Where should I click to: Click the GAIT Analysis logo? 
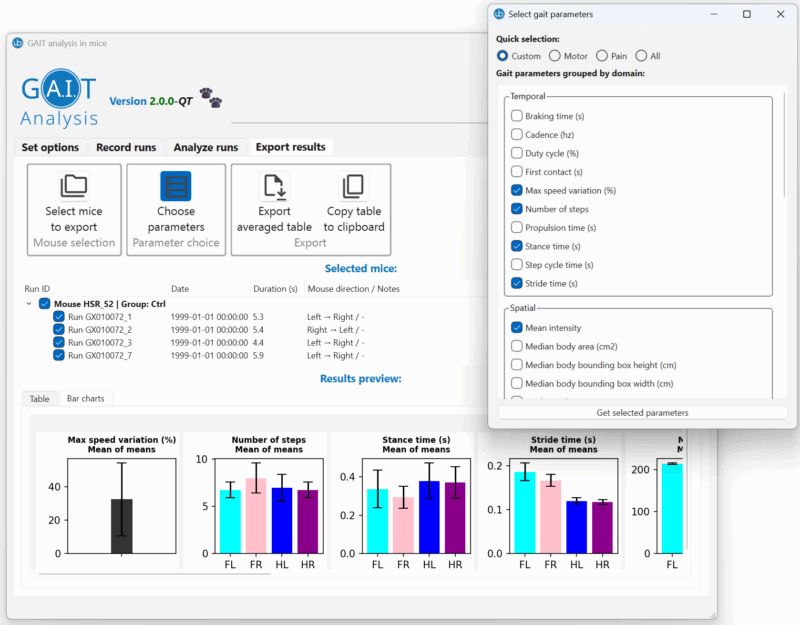(60, 98)
